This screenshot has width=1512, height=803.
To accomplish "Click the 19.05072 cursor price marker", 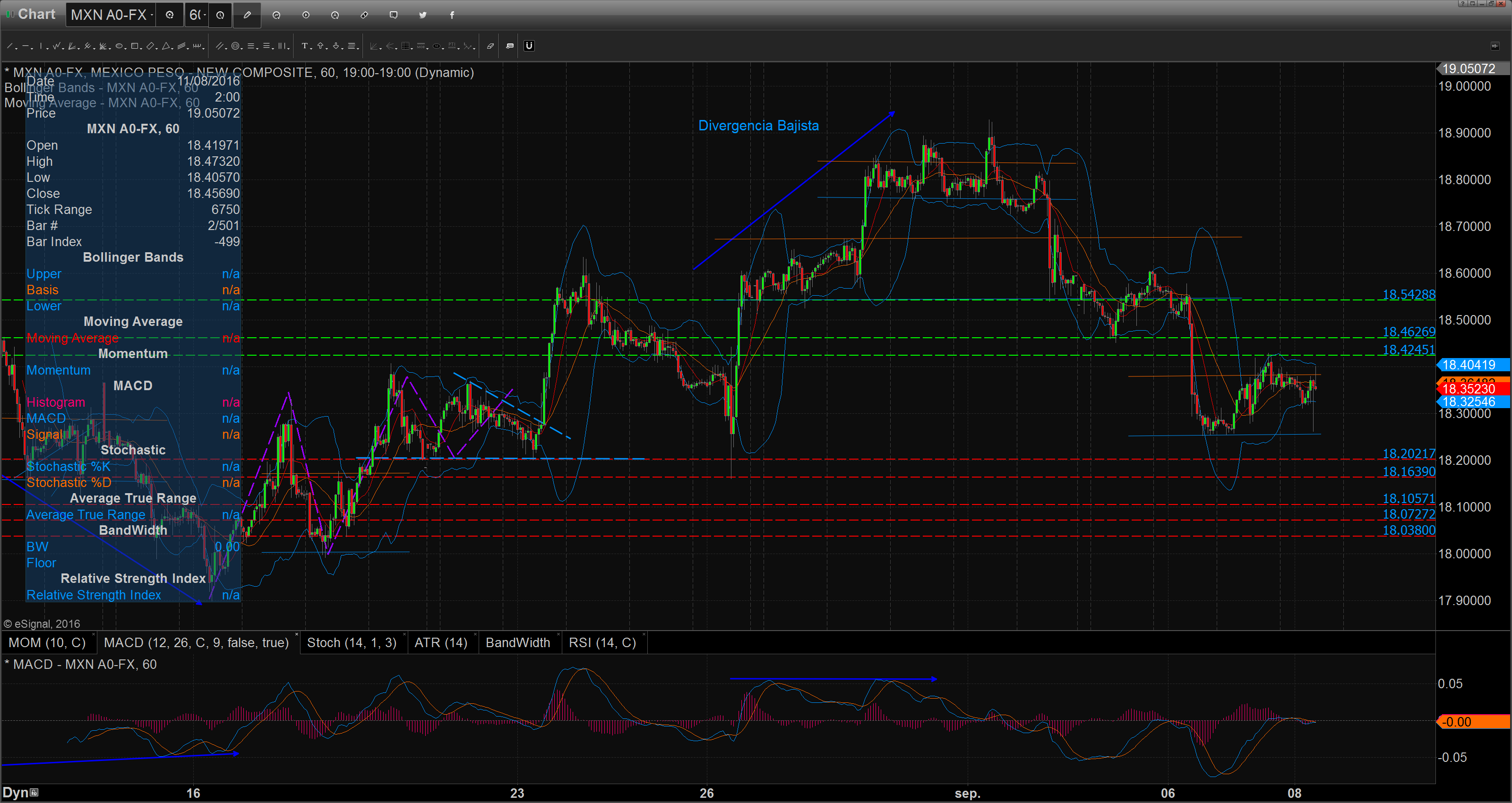I will coord(1473,68).
